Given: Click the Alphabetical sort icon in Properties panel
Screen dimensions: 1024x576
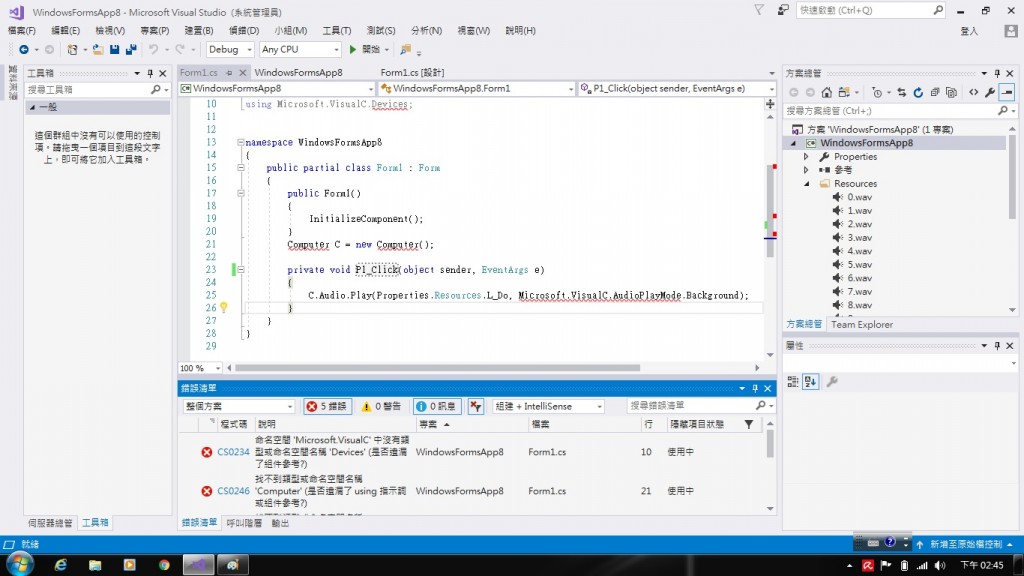Looking at the screenshot, I should point(810,382).
